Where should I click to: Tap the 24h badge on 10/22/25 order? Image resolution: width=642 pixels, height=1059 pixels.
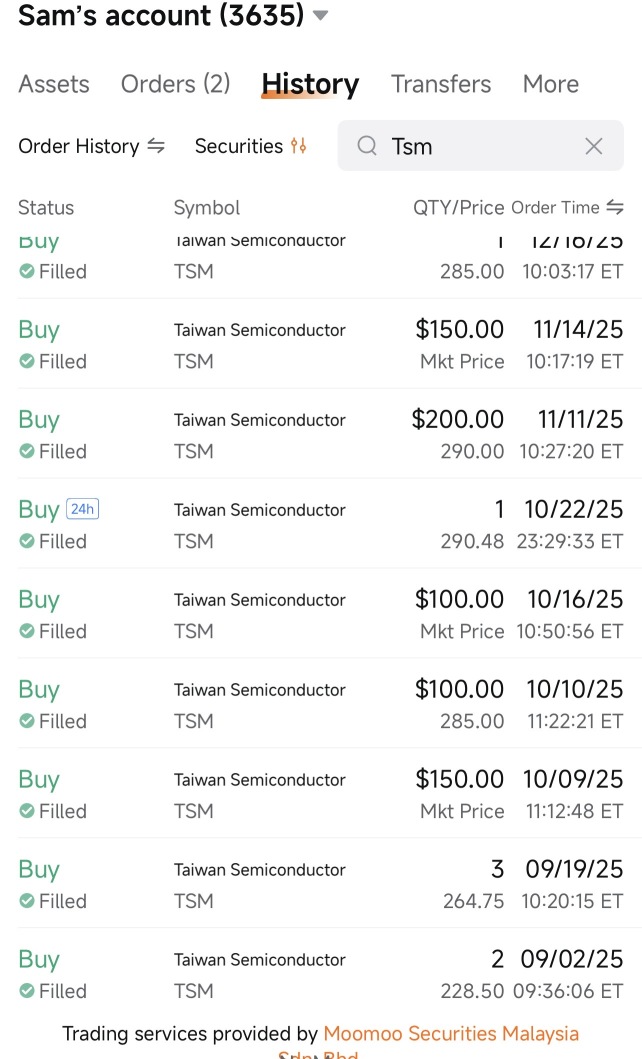[82, 509]
